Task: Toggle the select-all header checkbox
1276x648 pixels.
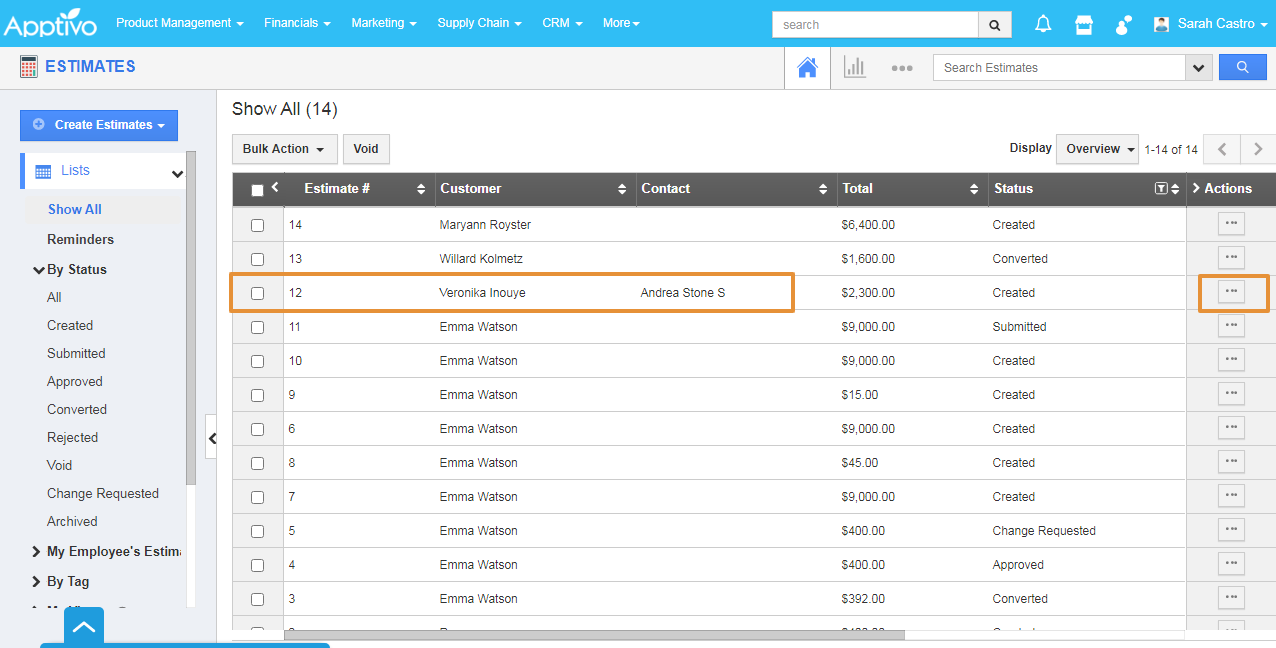Action: click(x=257, y=190)
